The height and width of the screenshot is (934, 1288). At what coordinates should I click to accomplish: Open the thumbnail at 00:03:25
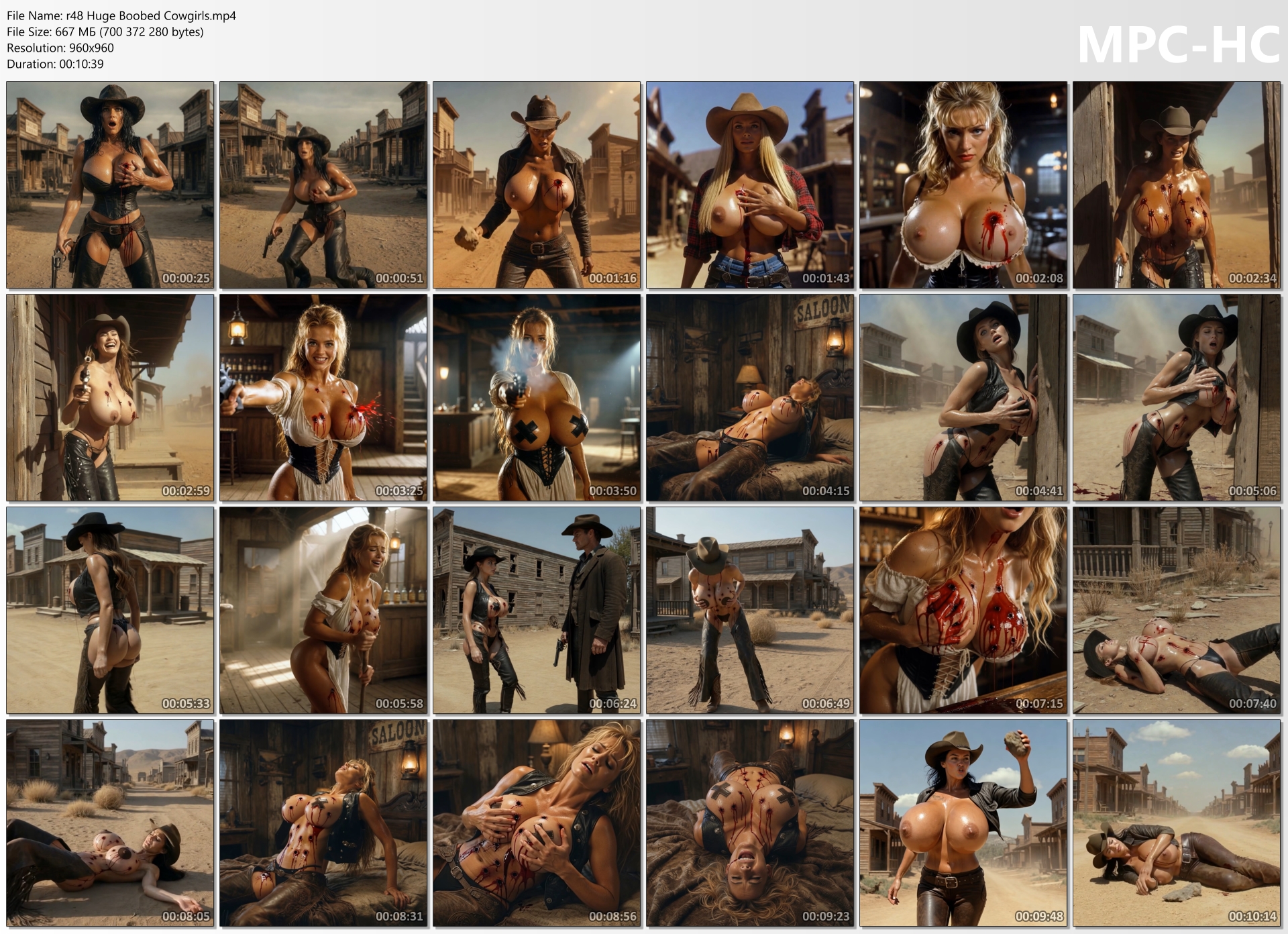[x=323, y=398]
